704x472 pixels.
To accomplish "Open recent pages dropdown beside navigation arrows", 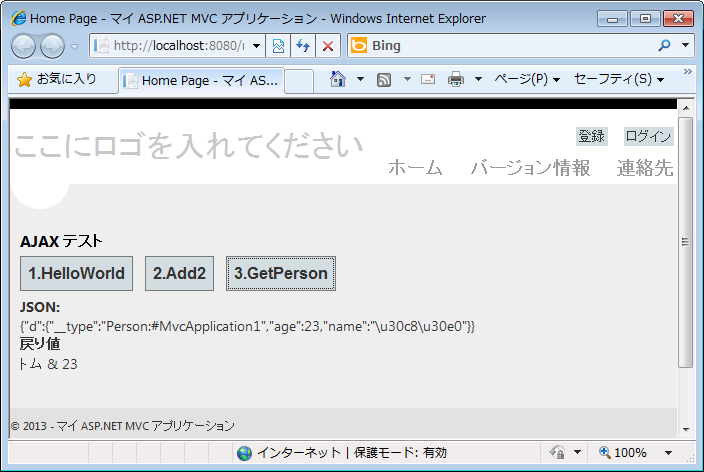I will pos(75,46).
